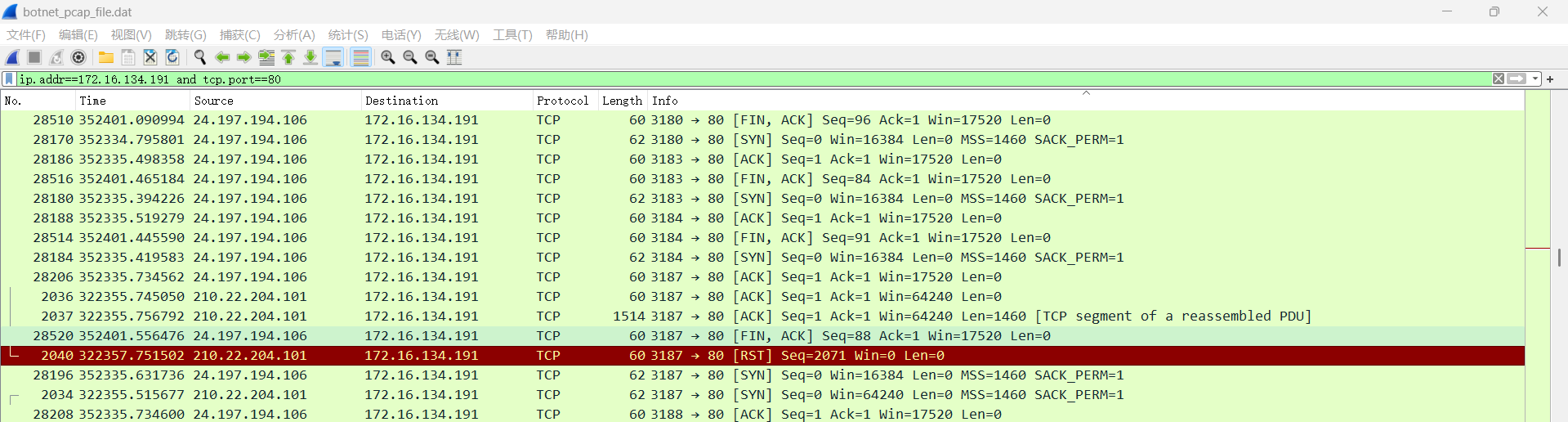Open the 分析(A) menu
This screenshot has height=422, width=1568.
(x=294, y=35)
